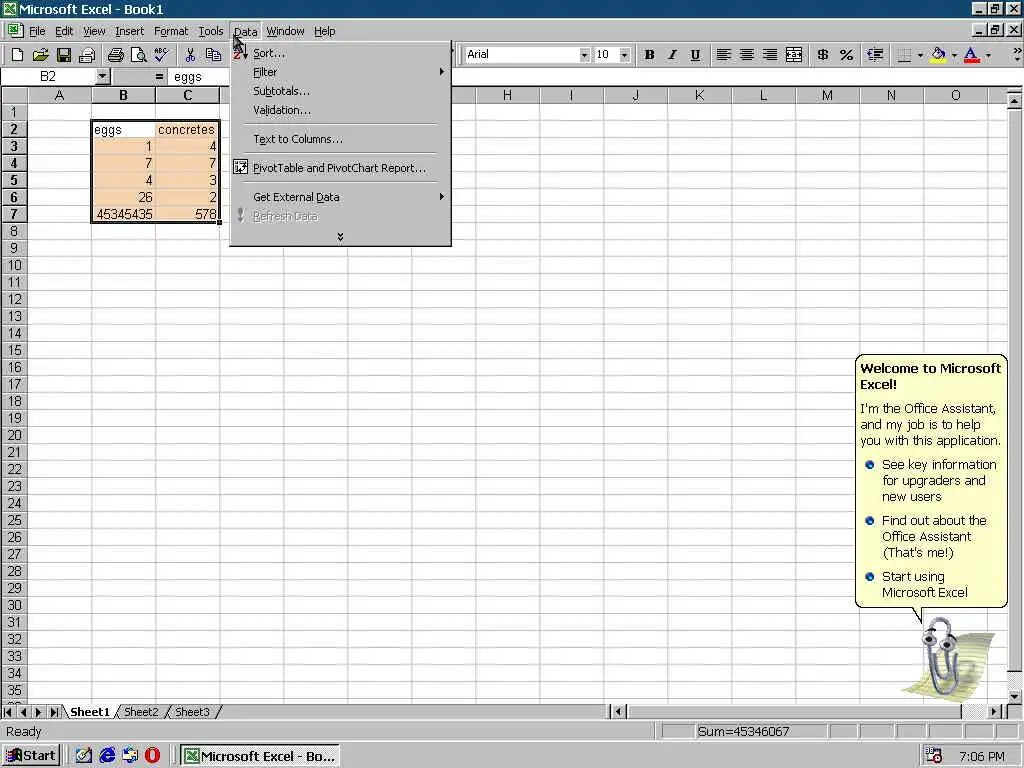This screenshot has height=768, width=1024.
Task: Open Internet Explorer from quick launch
Action: [107, 756]
